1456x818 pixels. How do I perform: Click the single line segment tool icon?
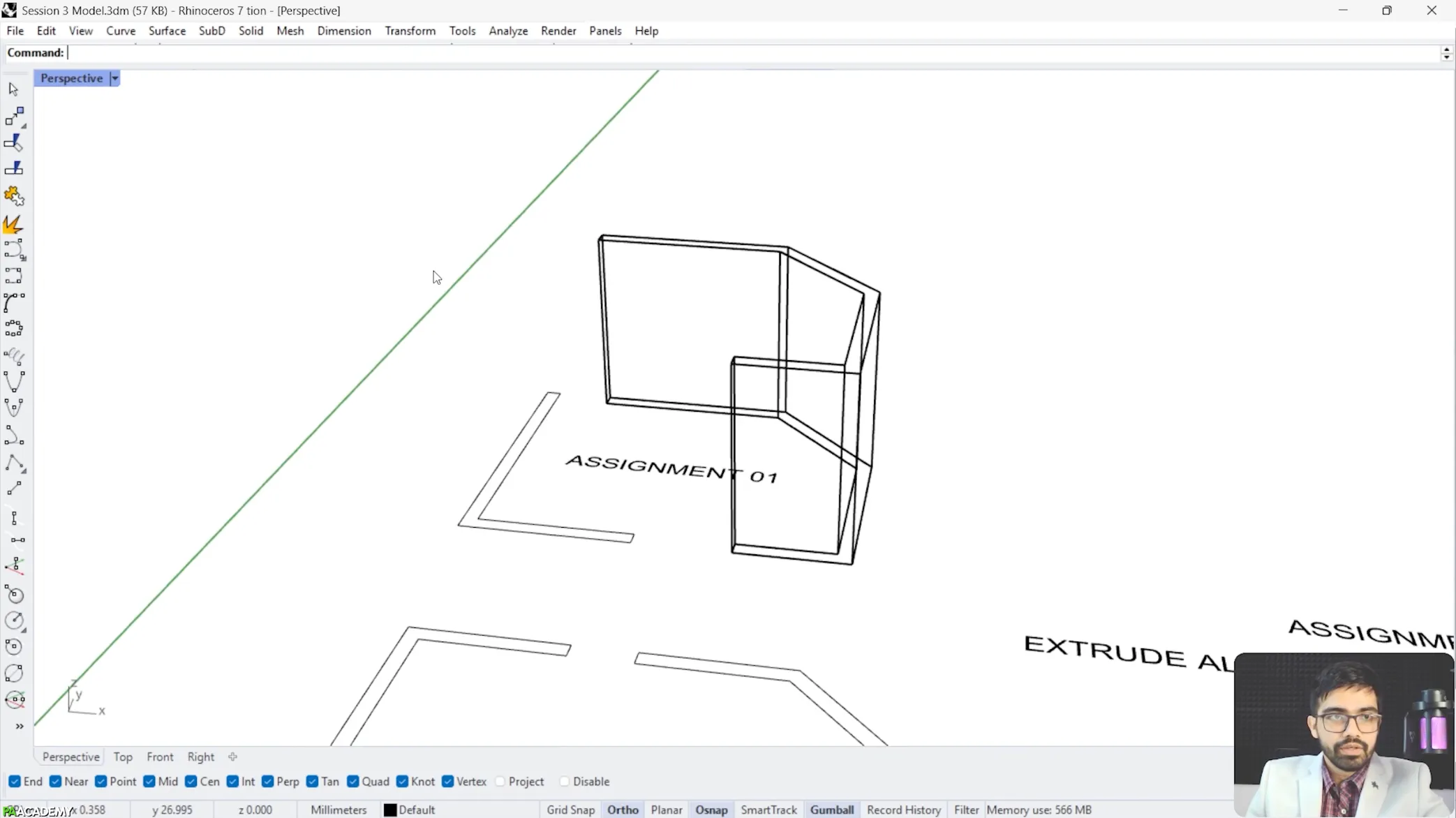[14, 489]
